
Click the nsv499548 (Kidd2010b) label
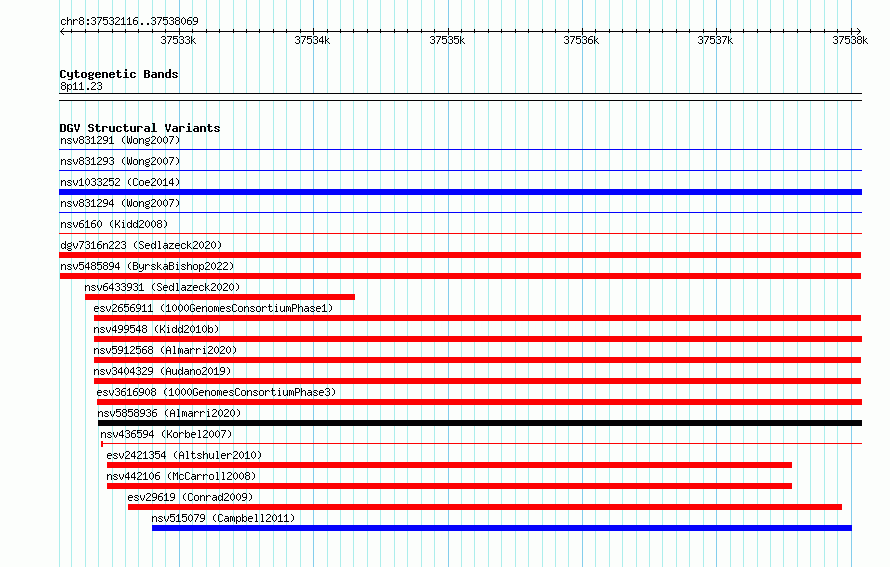point(156,329)
